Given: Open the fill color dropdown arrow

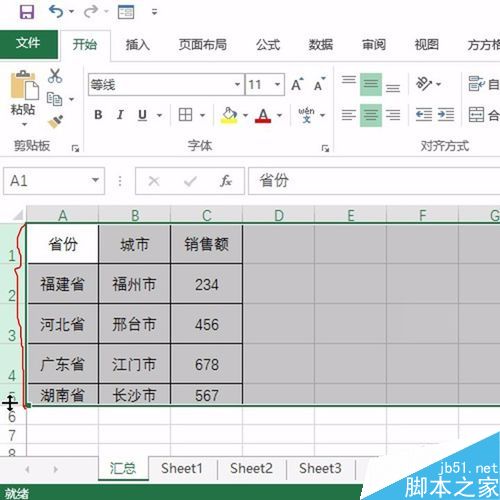Looking at the screenshot, I should (x=246, y=115).
